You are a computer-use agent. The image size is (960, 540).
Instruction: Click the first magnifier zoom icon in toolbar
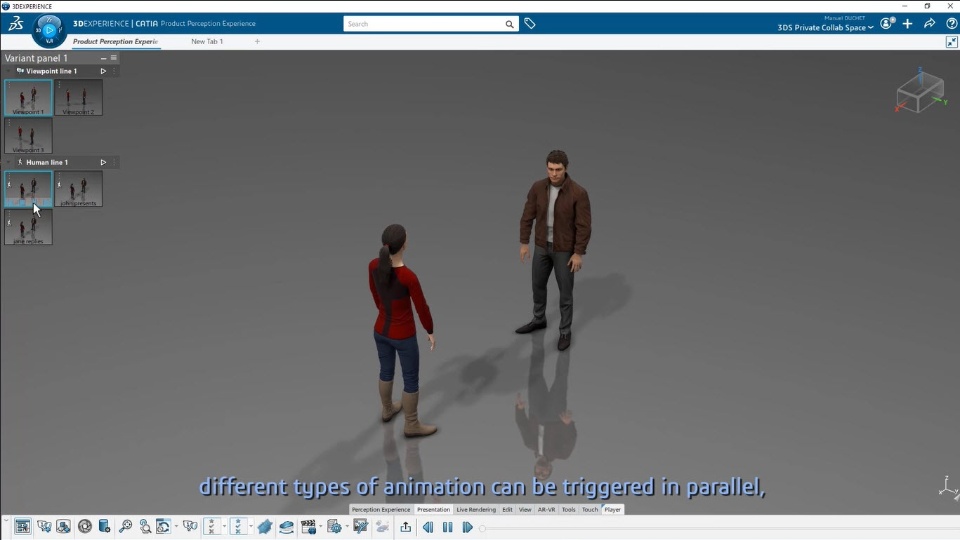point(126,527)
